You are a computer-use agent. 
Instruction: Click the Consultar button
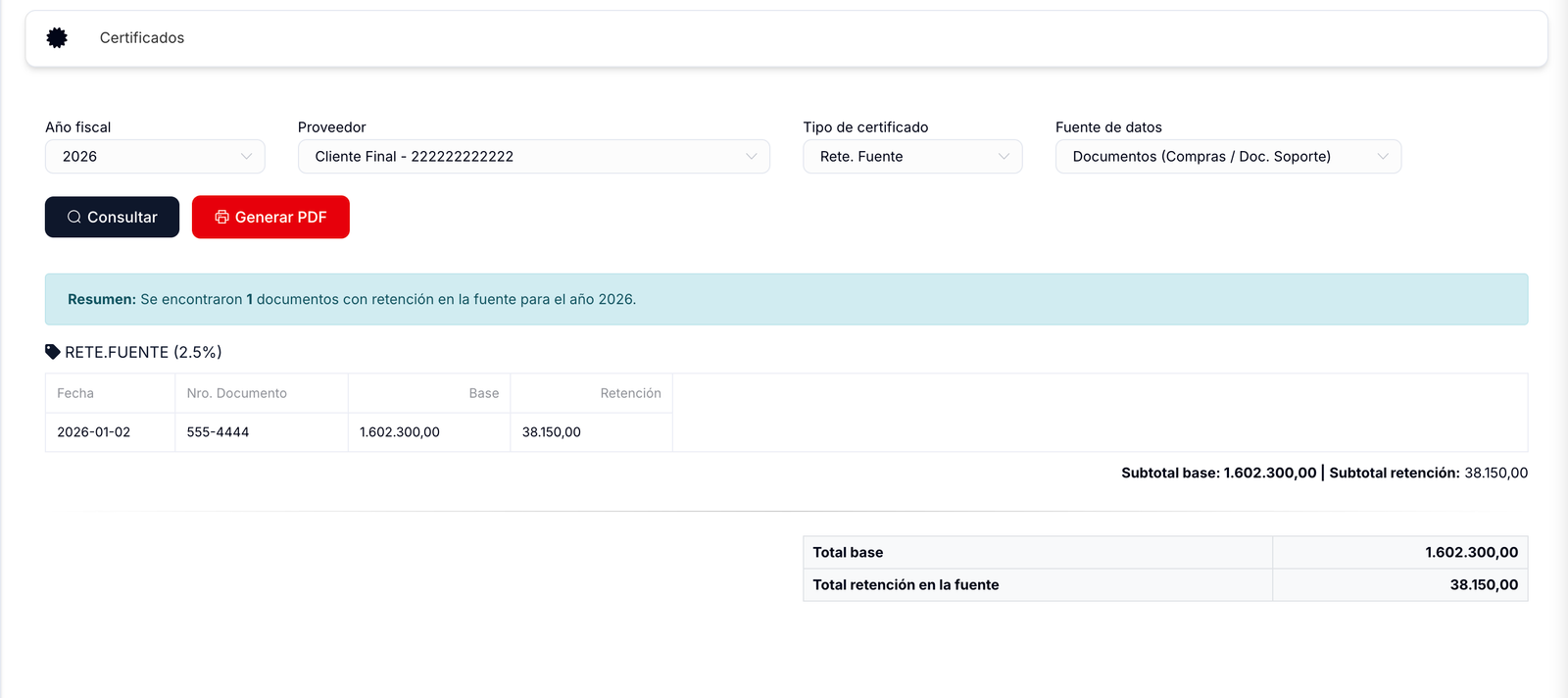click(x=112, y=217)
